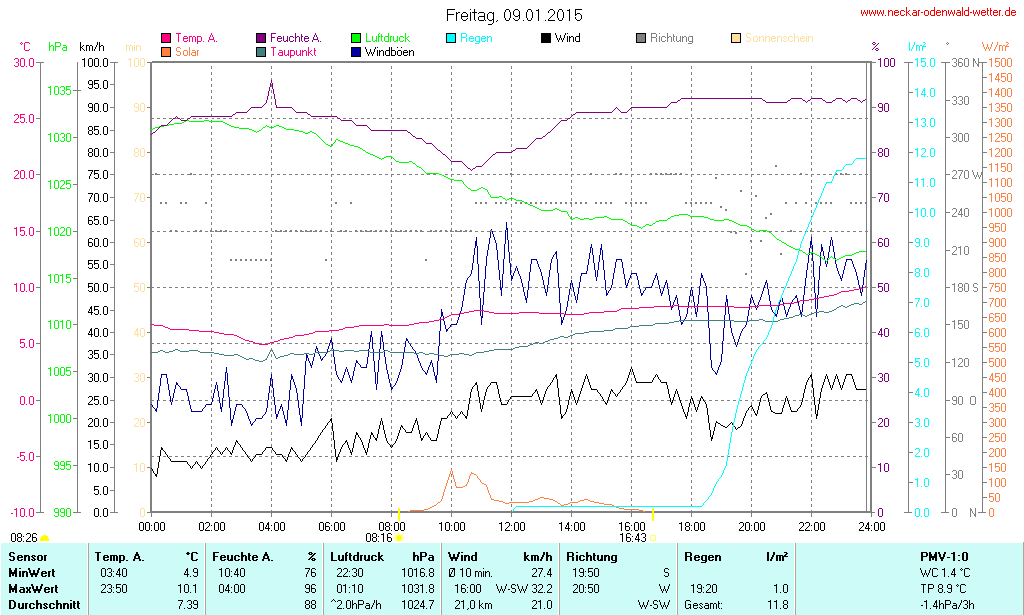
Task: Click the cyan Regen legend swatch
Action: (x=451, y=38)
